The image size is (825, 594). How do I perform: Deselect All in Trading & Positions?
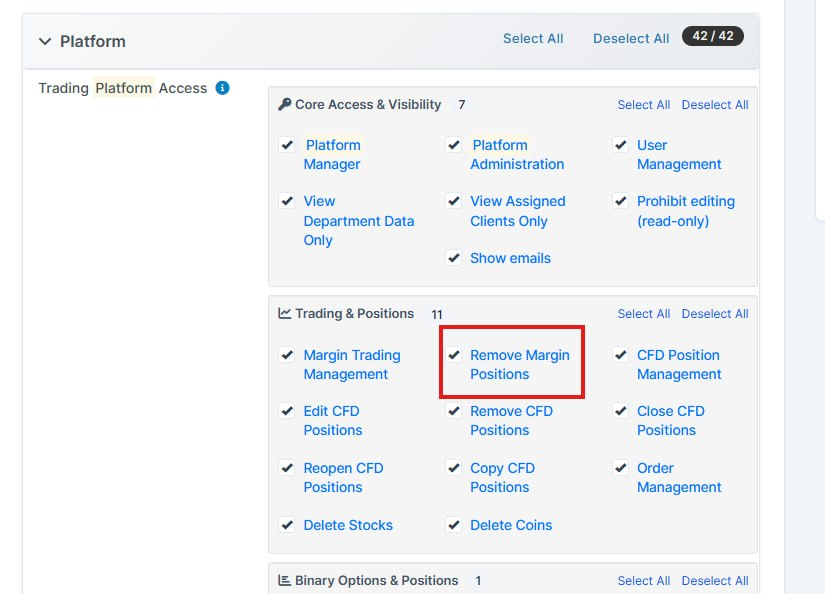click(x=715, y=314)
